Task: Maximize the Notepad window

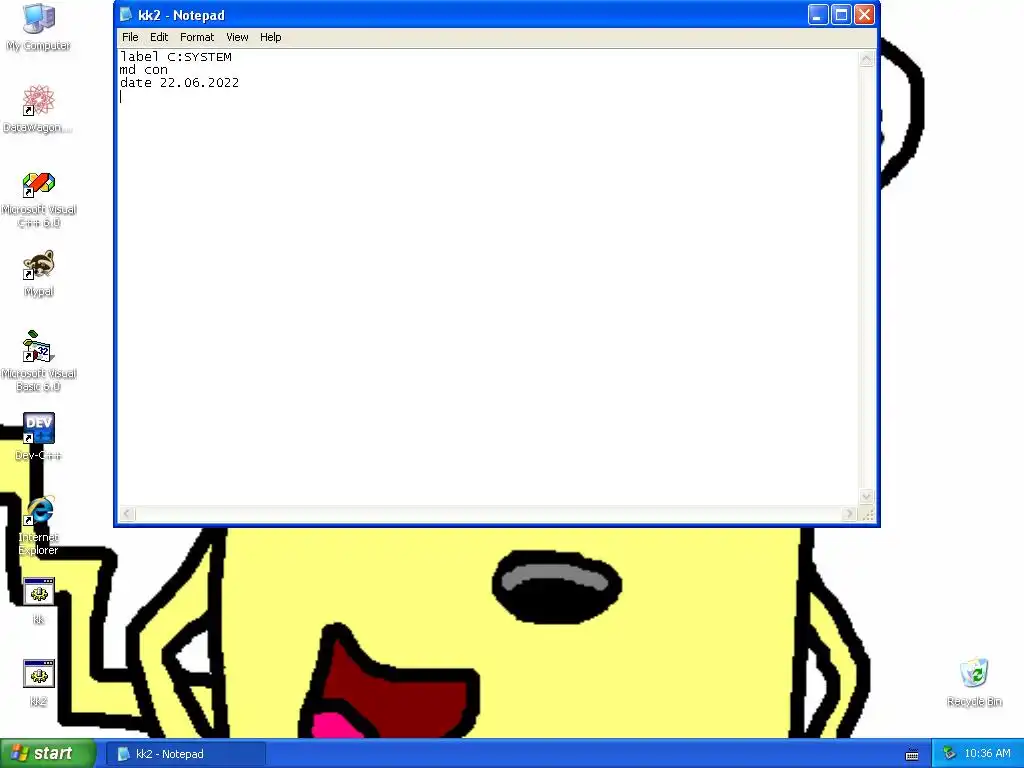Action: (x=841, y=14)
